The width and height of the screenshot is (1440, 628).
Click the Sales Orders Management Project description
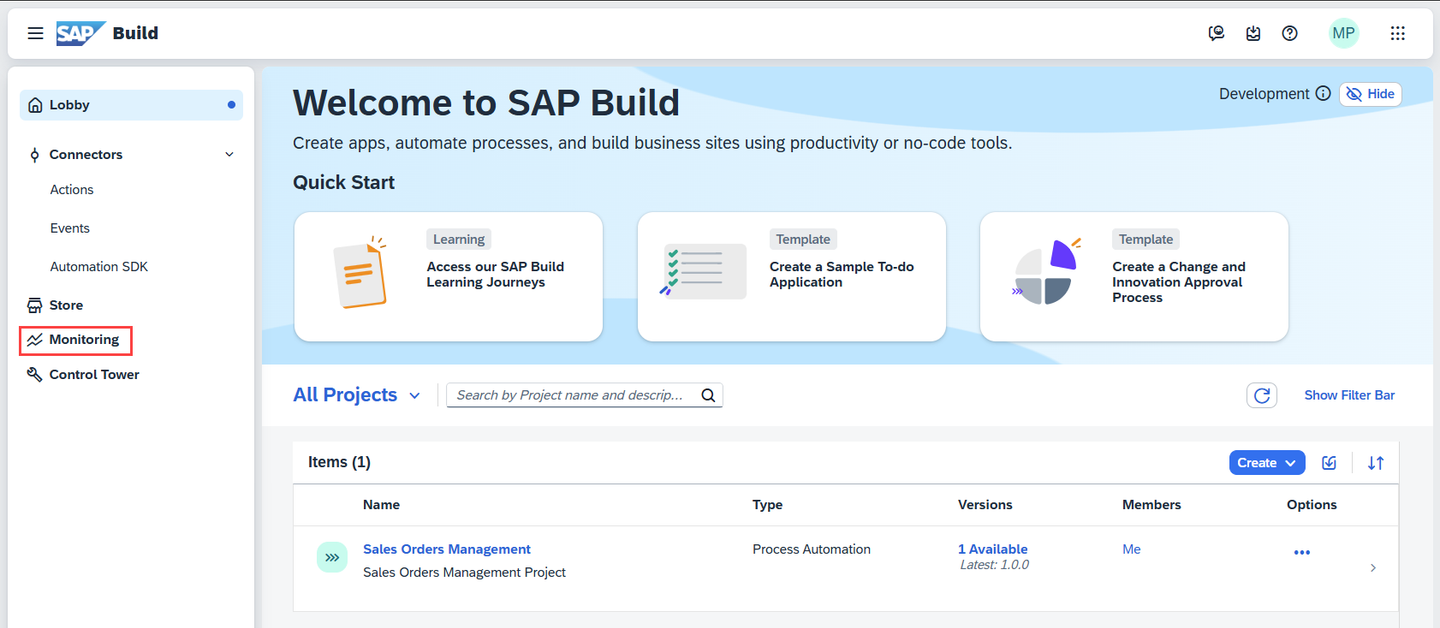[464, 573]
